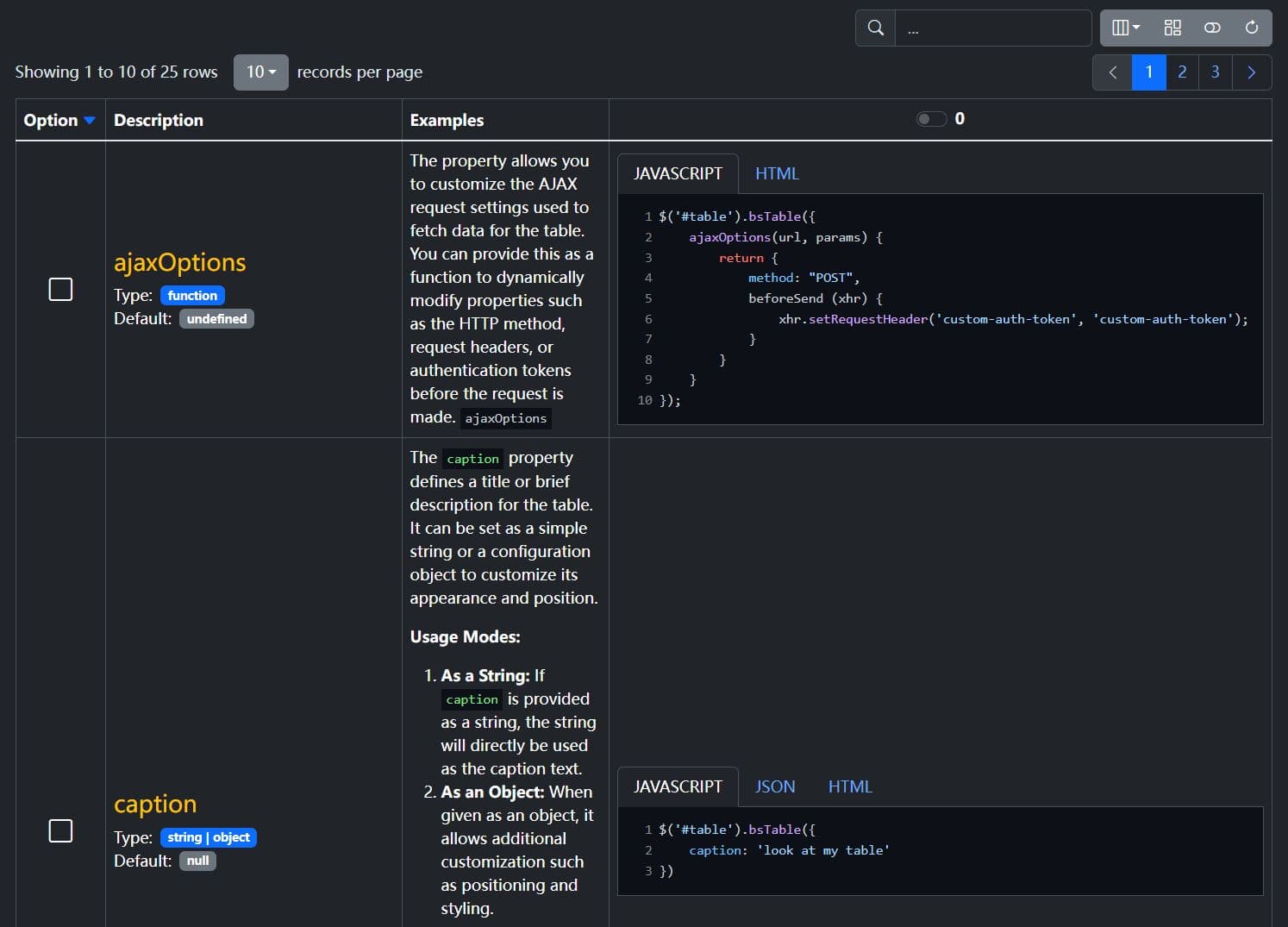Open the JSON tab in caption example
This screenshot has width=1288, height=927.
click(x=775, y=787)
